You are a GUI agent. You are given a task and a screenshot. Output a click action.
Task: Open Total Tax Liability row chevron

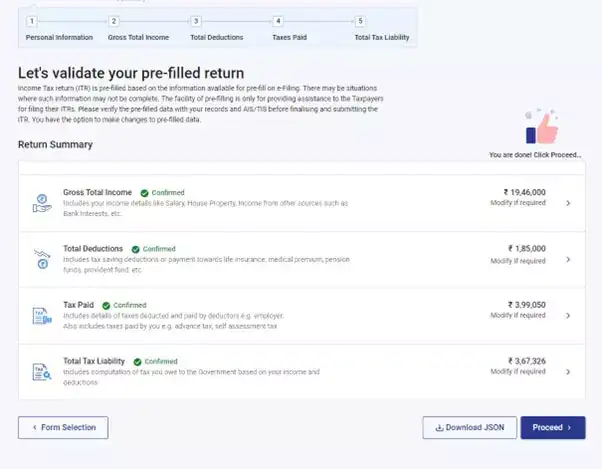[568, 372]
